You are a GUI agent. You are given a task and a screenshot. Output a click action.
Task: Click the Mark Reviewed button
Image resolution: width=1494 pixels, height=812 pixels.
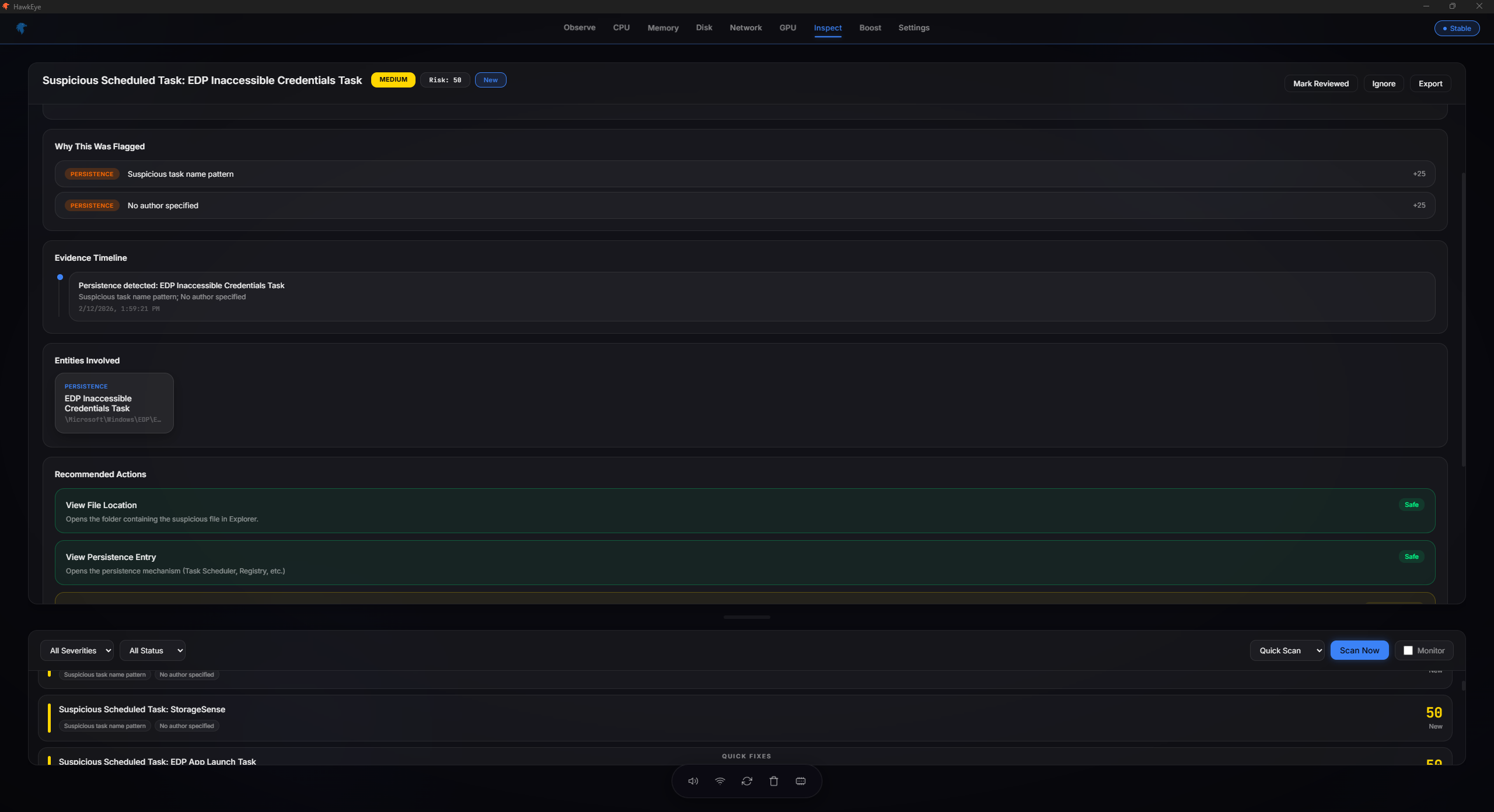1320,83
